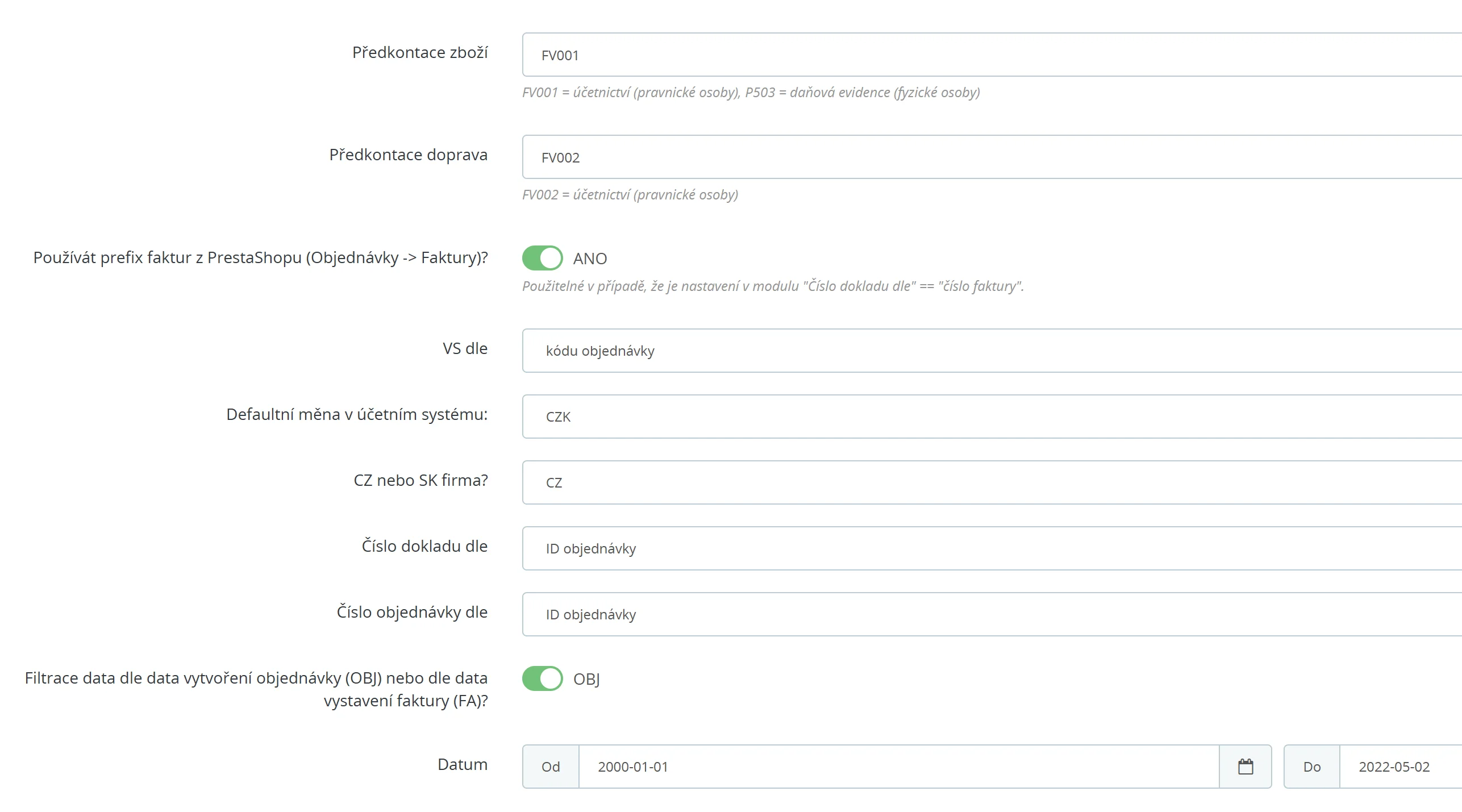Click the Od prefix of date range
The image size is (1462, 812).
pos(551,767)
